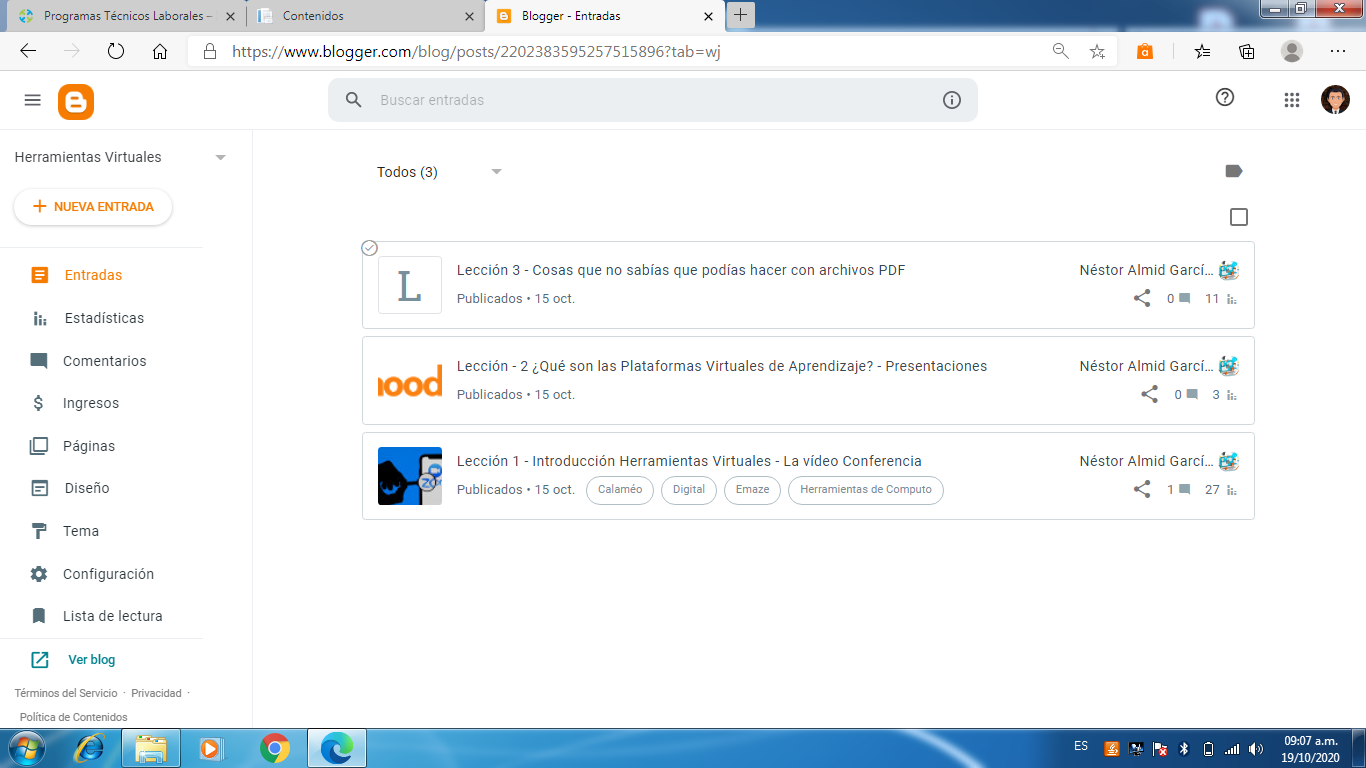The height and width of the screenshot is (768, 1366).
Task: Open the Help question mark icon
Action: tap(1225, 97)
